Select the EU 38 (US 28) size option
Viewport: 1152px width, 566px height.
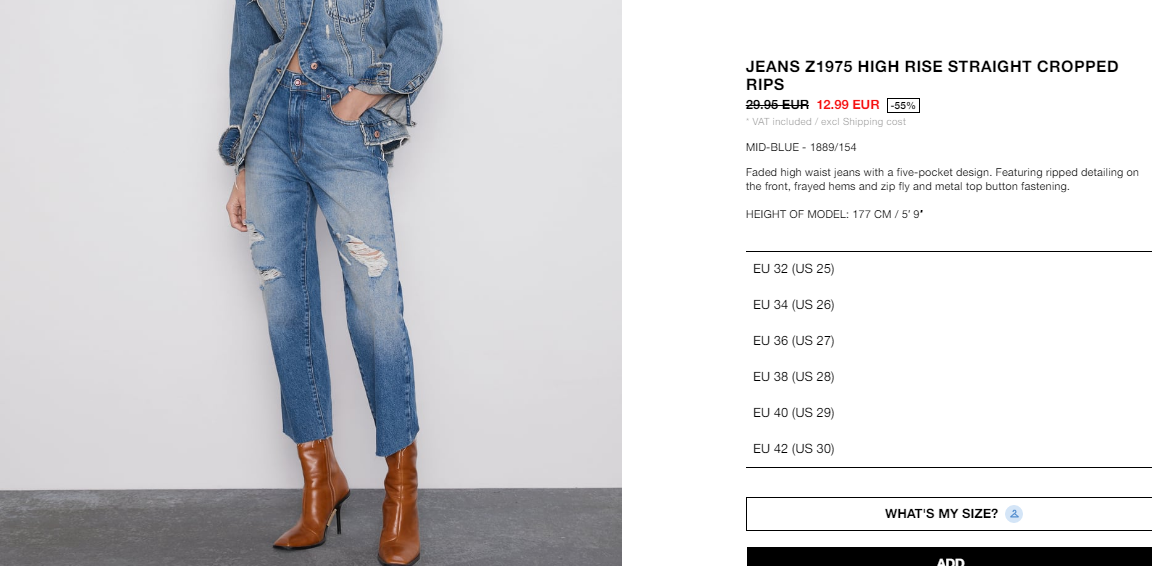tap(948, 377)
